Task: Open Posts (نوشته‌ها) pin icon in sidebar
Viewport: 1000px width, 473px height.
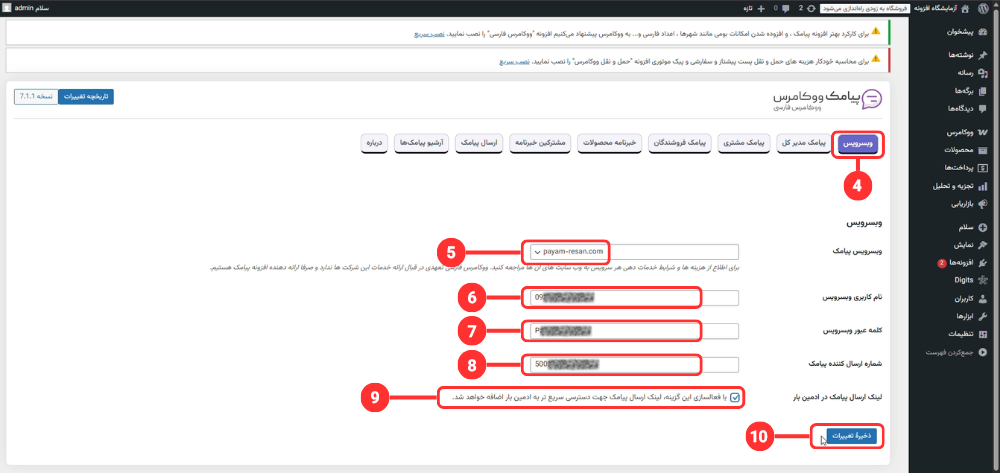Action: pos(984,55)
